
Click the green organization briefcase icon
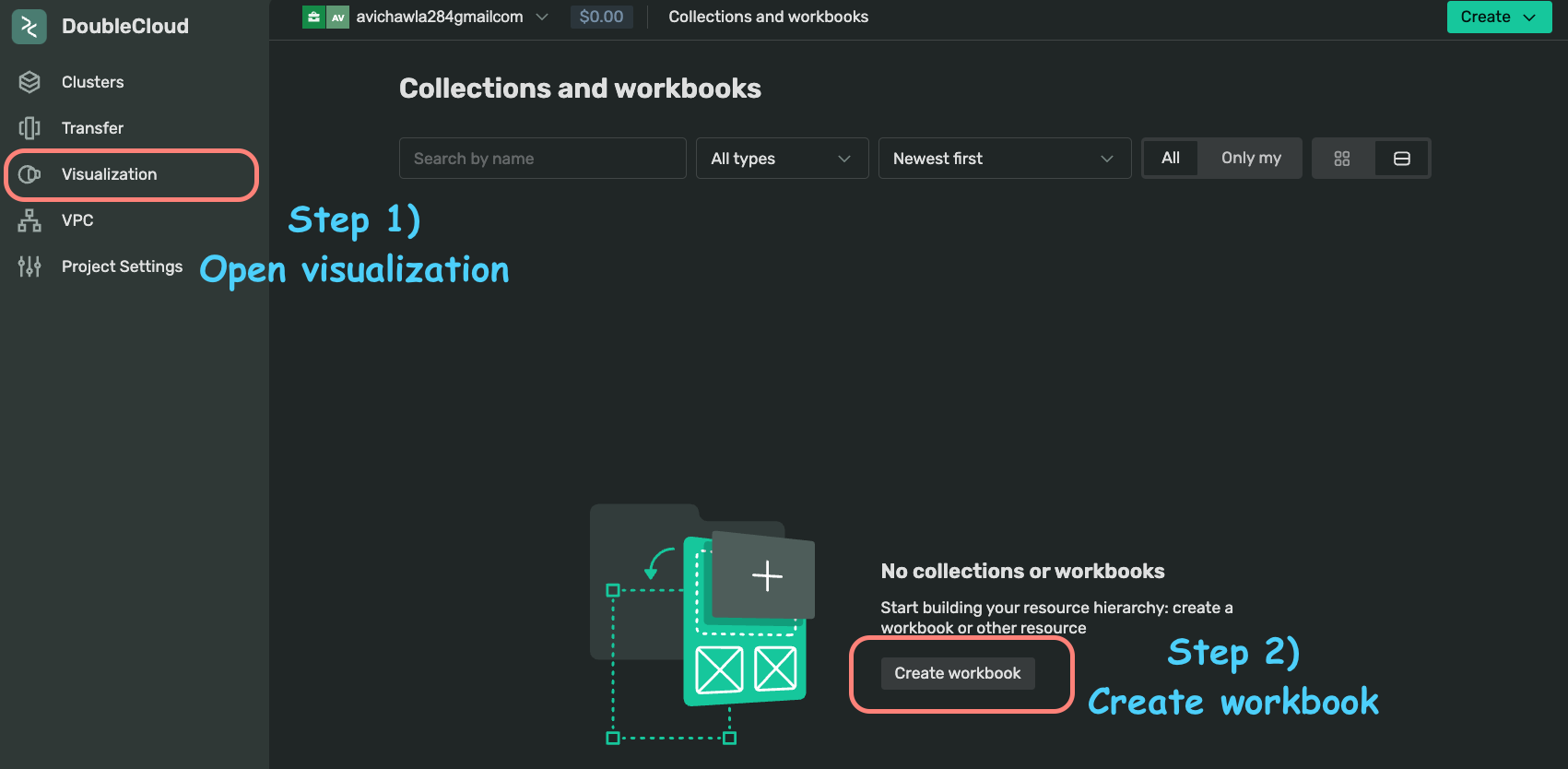[313, 17]
